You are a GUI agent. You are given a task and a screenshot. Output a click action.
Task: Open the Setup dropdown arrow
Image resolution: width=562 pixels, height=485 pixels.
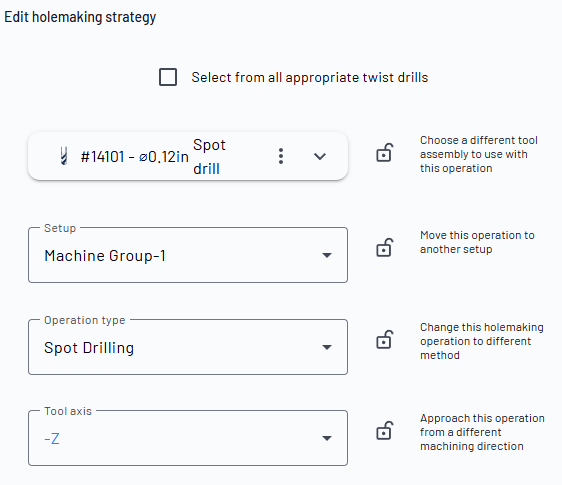pos(327,255)
